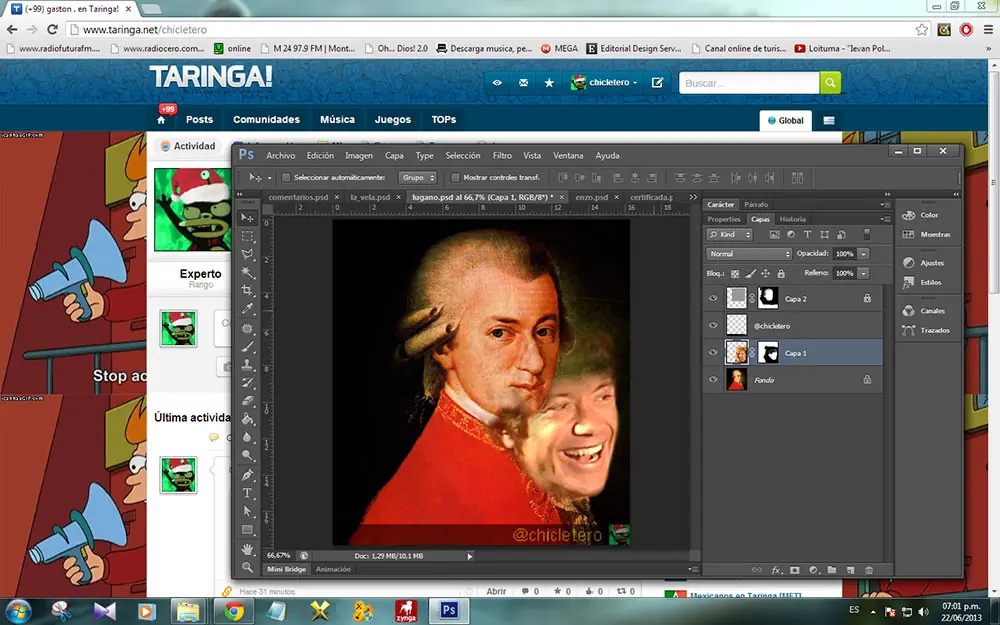The height and width of the screenshot is (625, 1000).
Task: Hide the @chicletero text layer
Action: [x=713, y=325]
